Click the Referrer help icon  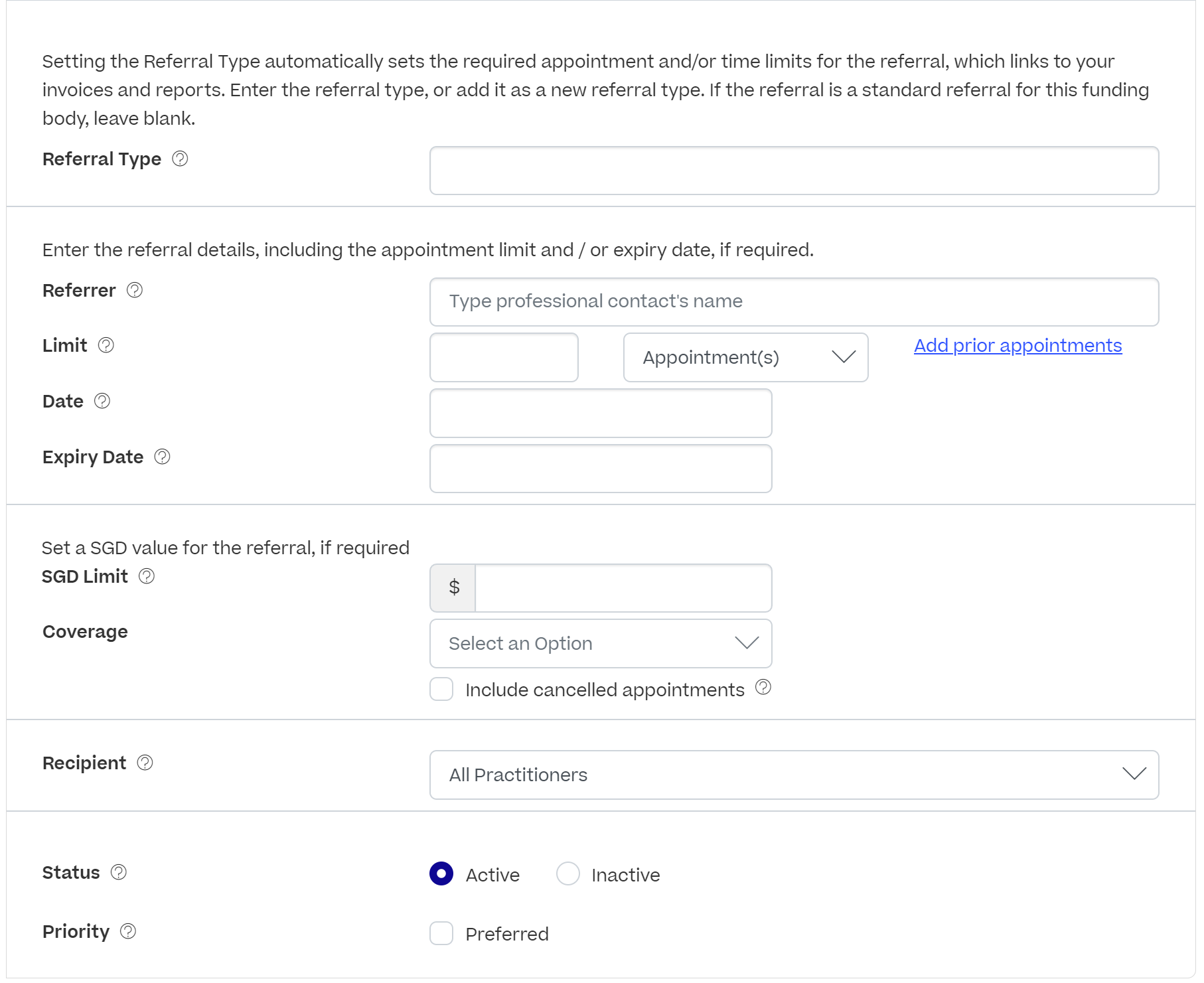pos(135,290)
